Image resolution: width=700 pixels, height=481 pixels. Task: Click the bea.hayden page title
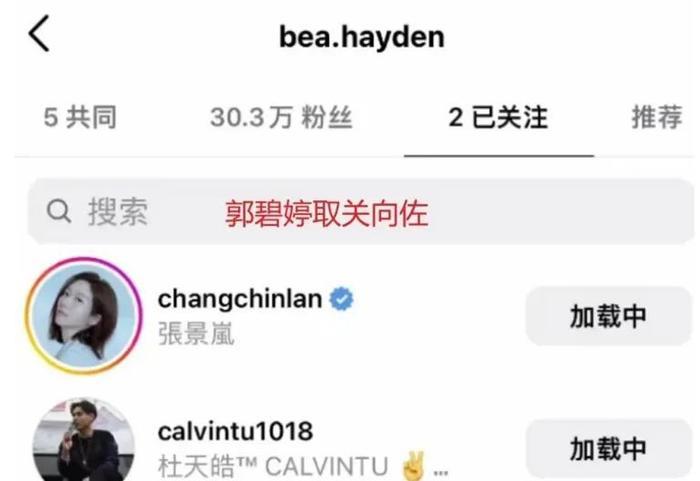362,37
